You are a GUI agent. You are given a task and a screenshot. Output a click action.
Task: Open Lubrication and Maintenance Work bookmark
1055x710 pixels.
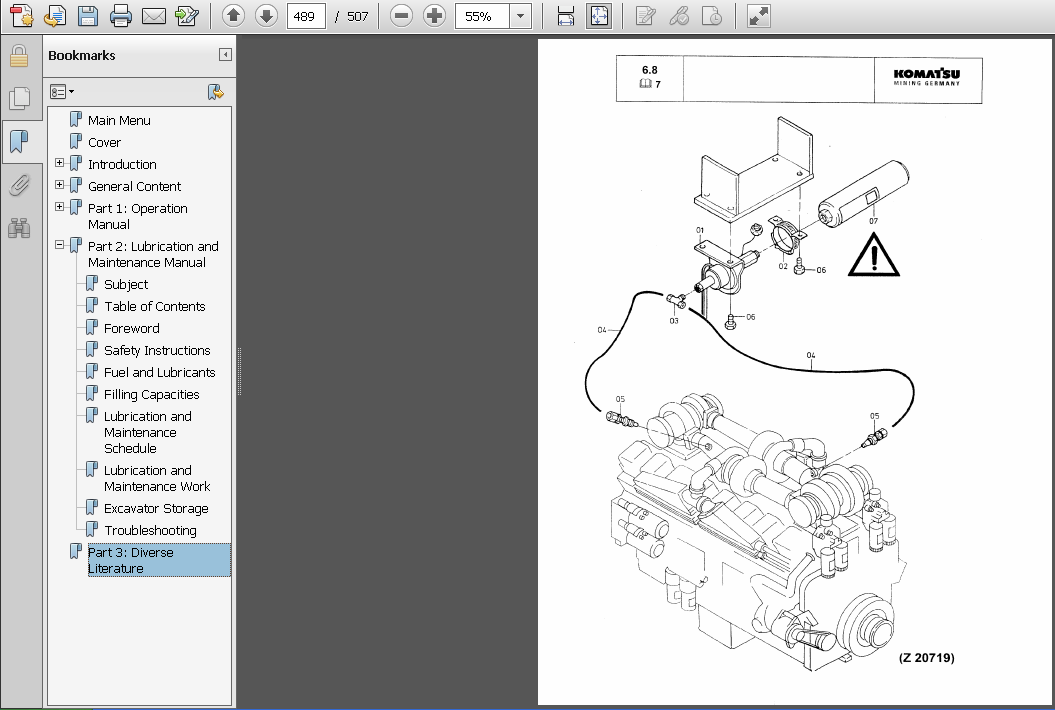pyautogui.click(x=157, y=478)
